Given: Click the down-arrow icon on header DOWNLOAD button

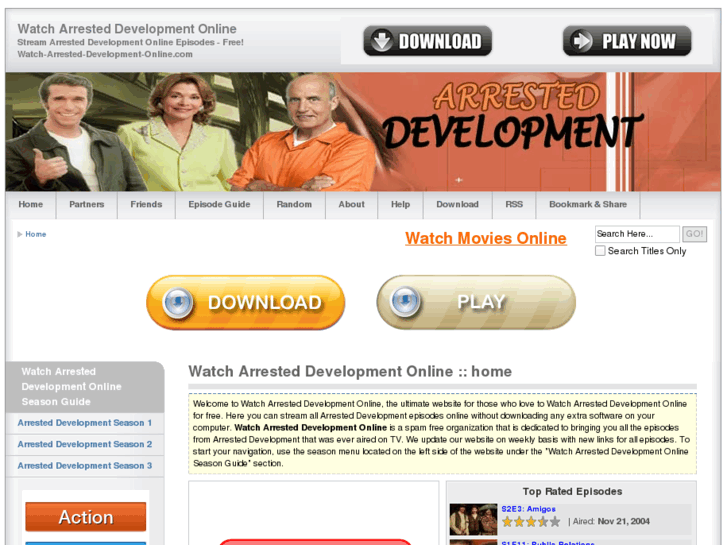Looking at the screenshot, I should tap(382, 41).
